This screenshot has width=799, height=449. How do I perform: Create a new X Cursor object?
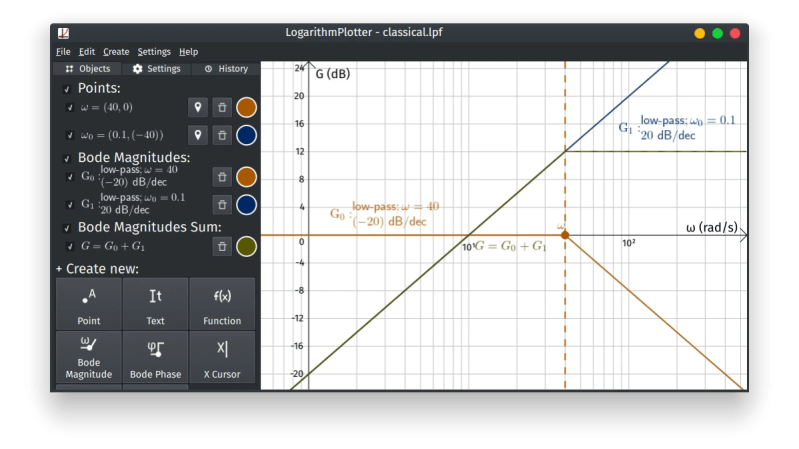click(222, 357)
